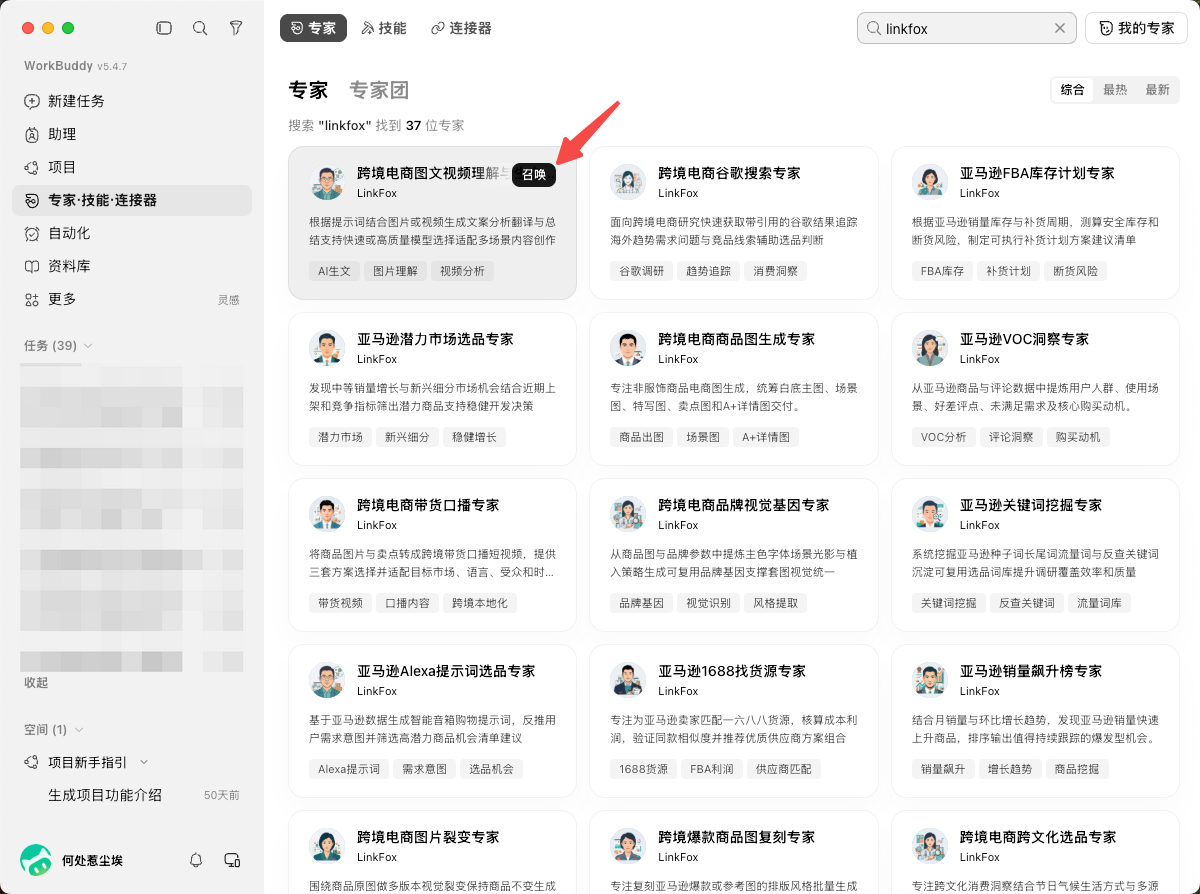Click the Alexa提示词 tag
Viewport: 1200px width, 894px height.
pyautogui.click(x=349, y=769)
